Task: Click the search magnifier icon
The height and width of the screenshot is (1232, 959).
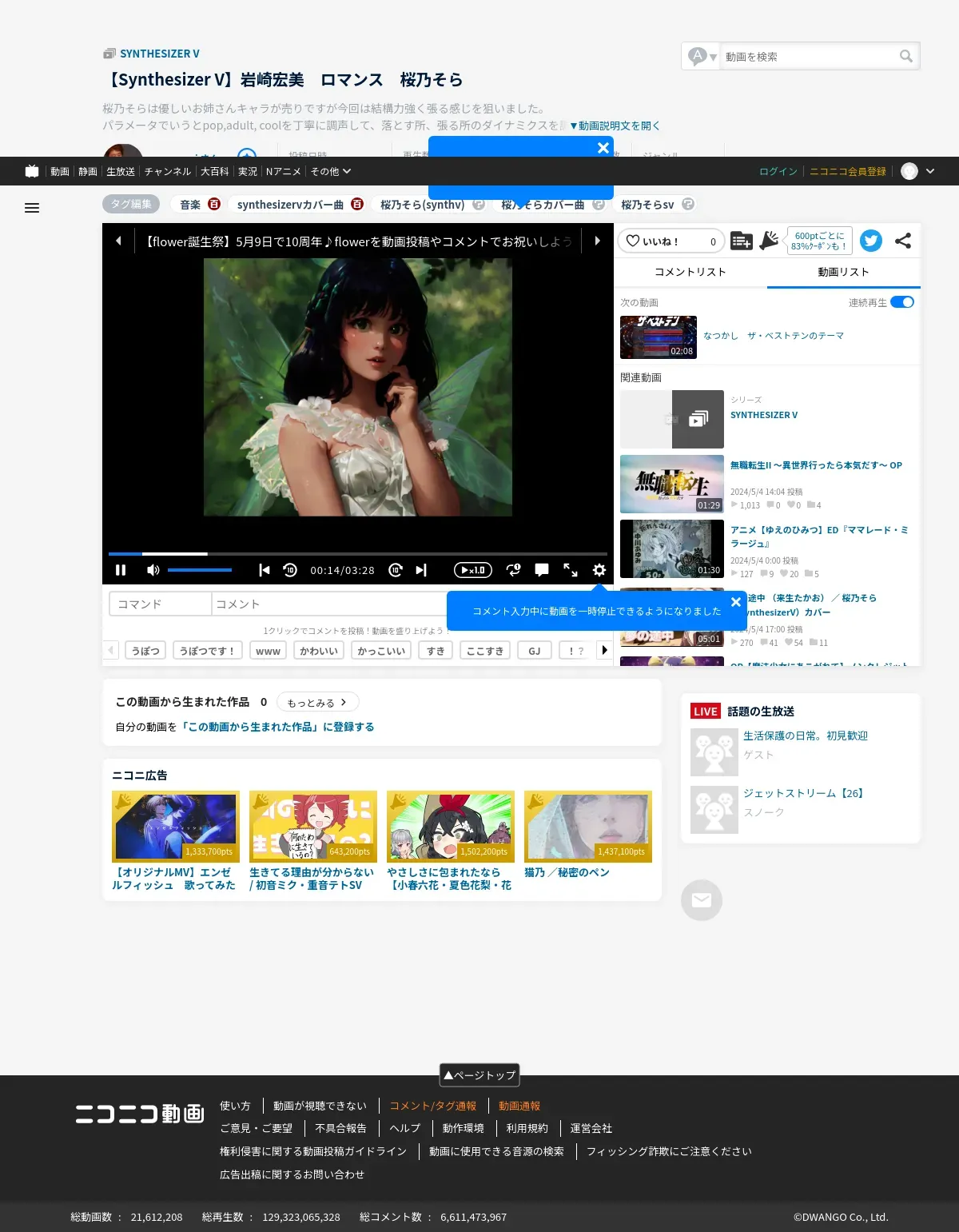Action: 906,56
